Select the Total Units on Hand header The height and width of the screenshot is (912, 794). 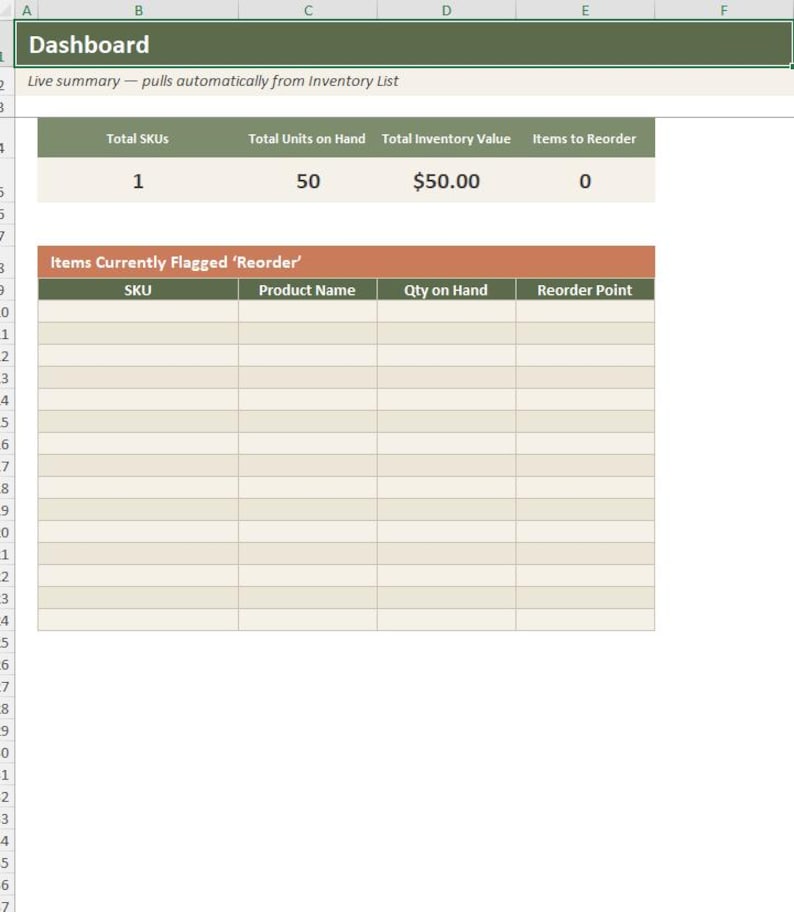(x=307, y=138)
